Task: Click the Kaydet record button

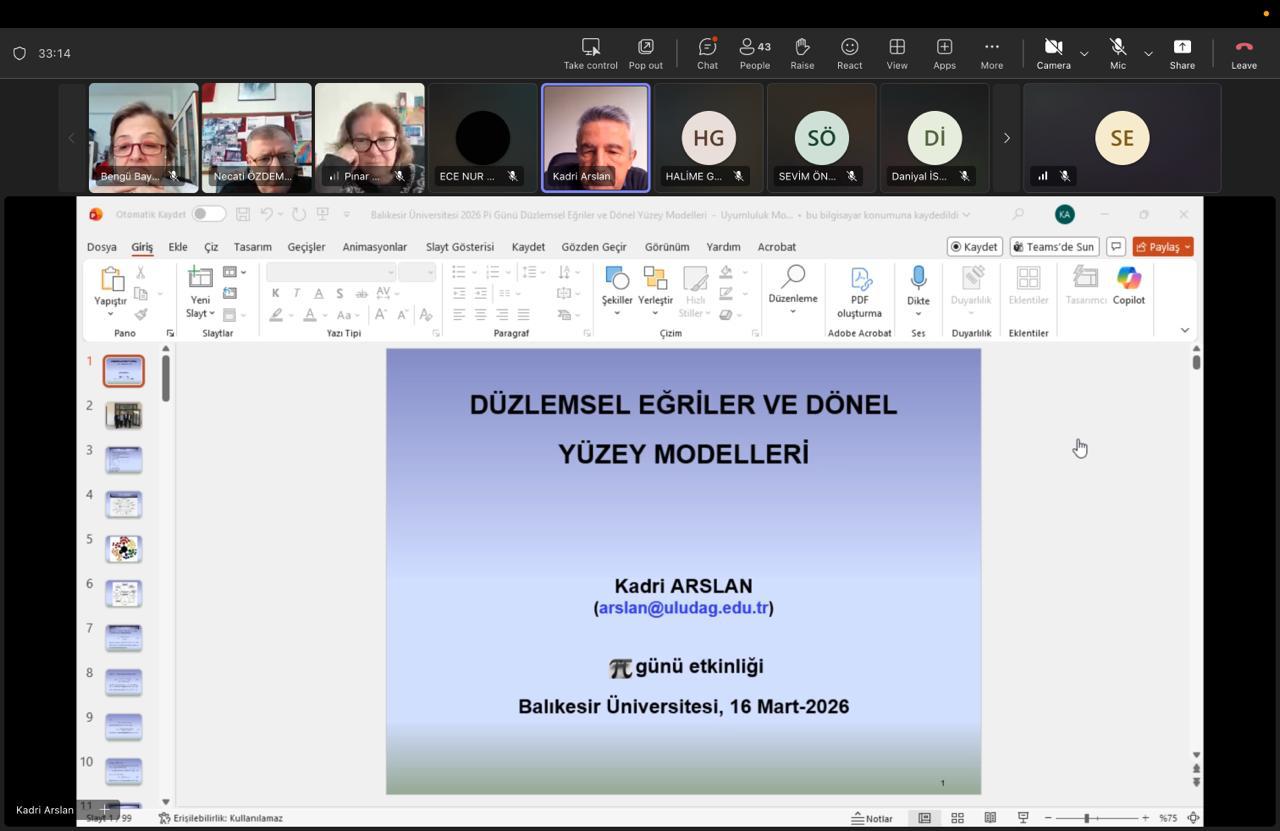Action: pos(974,247)
